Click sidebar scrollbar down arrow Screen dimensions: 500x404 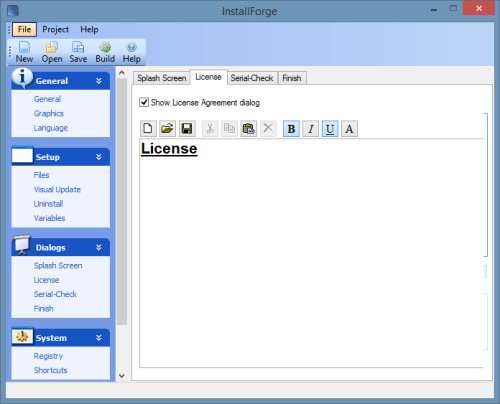(122, 376)
